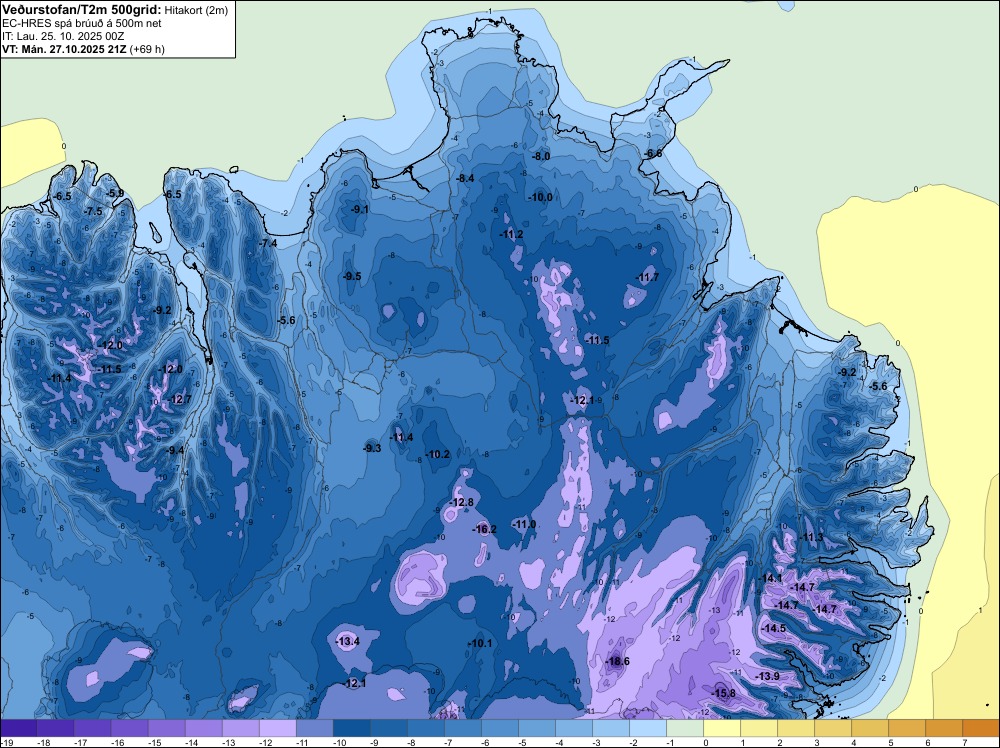Click the -9.5 temperature label
1000x748 pixels.
click(x=352, y=276)
